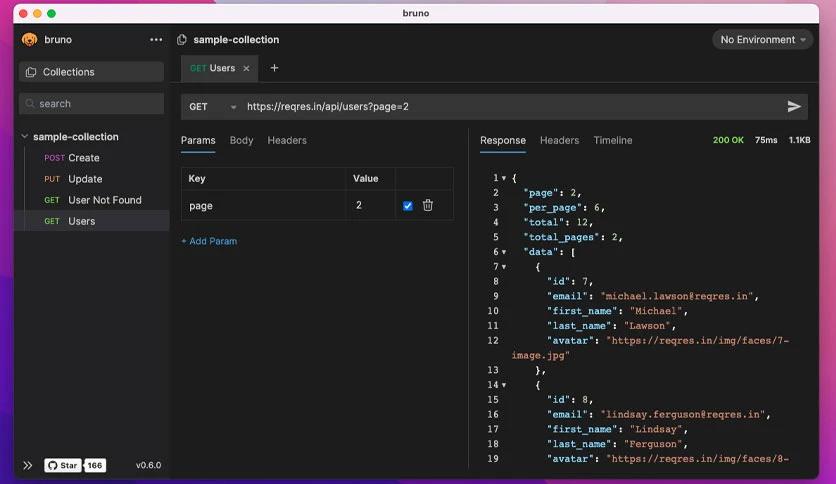
Task: Click the Add Param link
Action: 209,241
